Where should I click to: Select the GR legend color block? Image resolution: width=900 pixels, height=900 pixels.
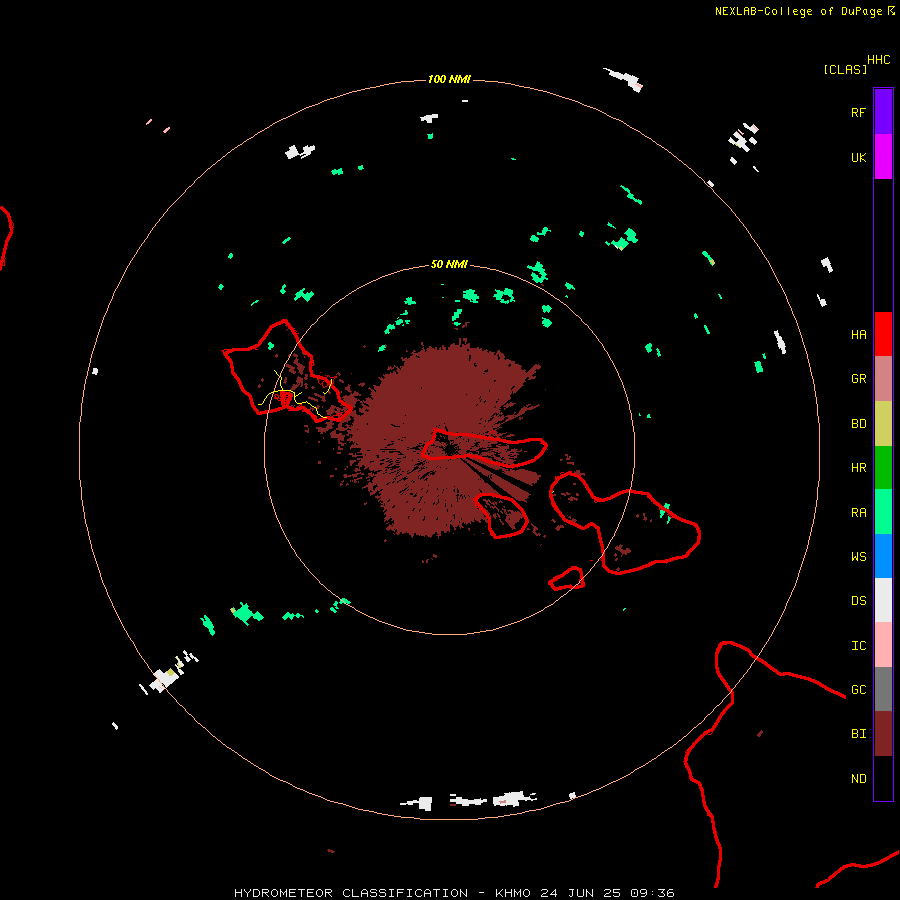pos(883,379)
